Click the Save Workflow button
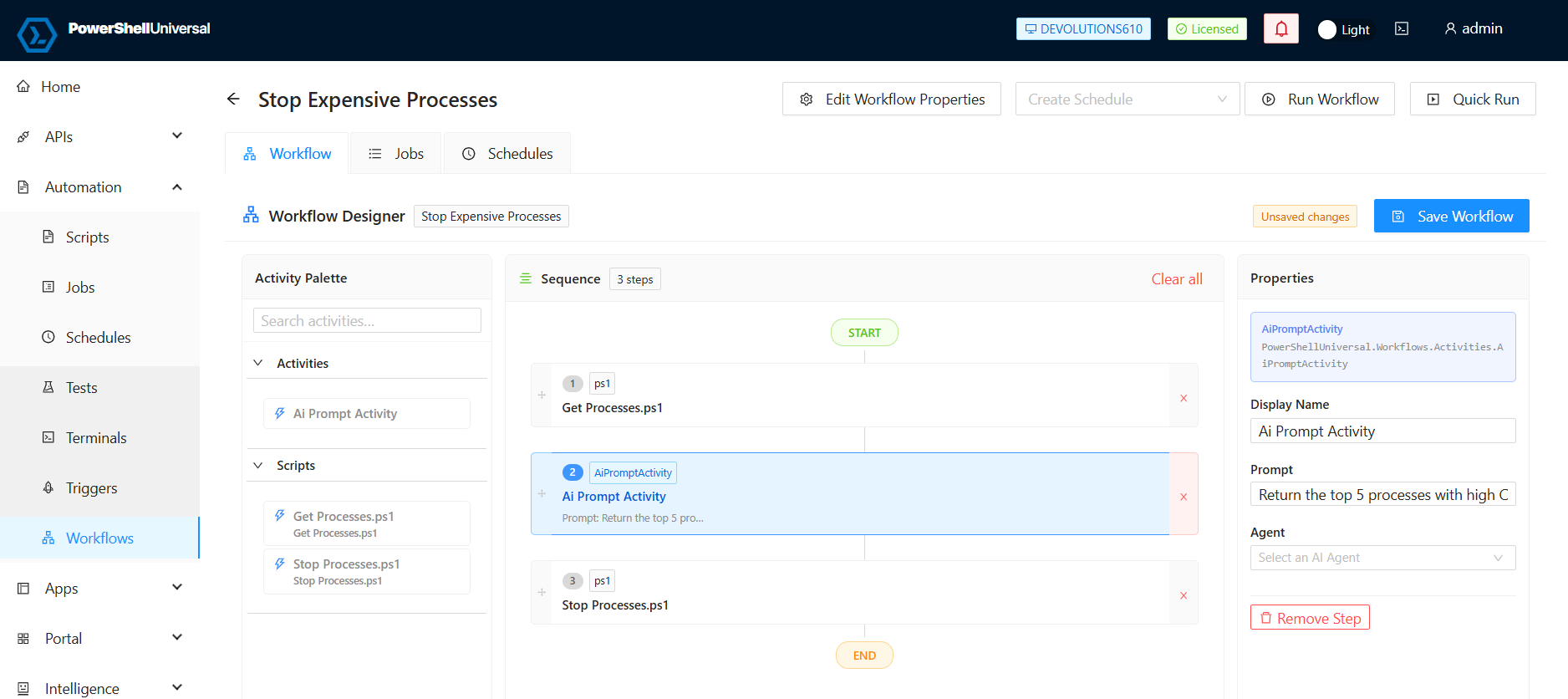This screenshot has width=1568, height=699. (1452, 216)
